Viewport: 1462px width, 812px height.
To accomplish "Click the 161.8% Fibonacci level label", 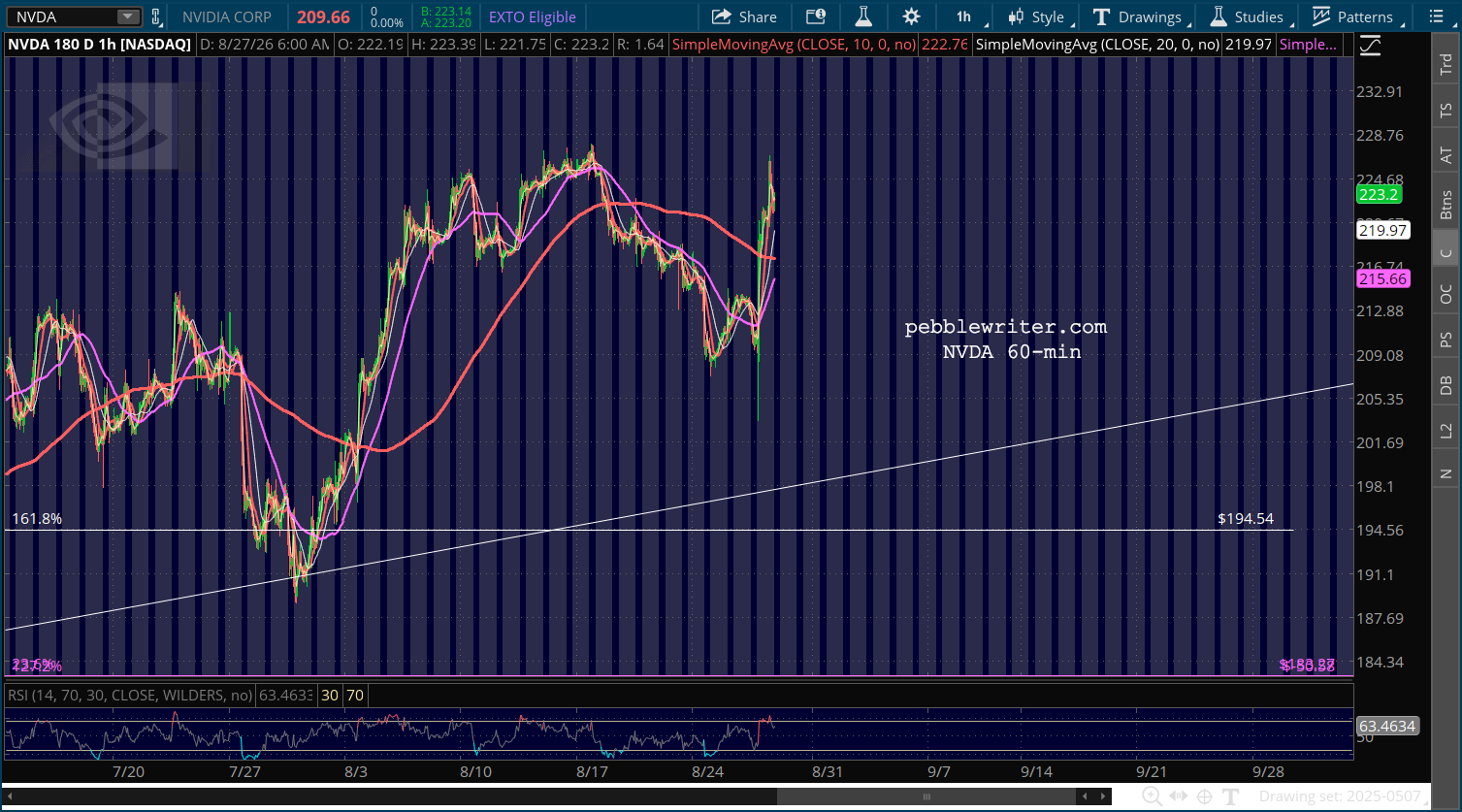I will pyautogui.click(x=37, y=519).
